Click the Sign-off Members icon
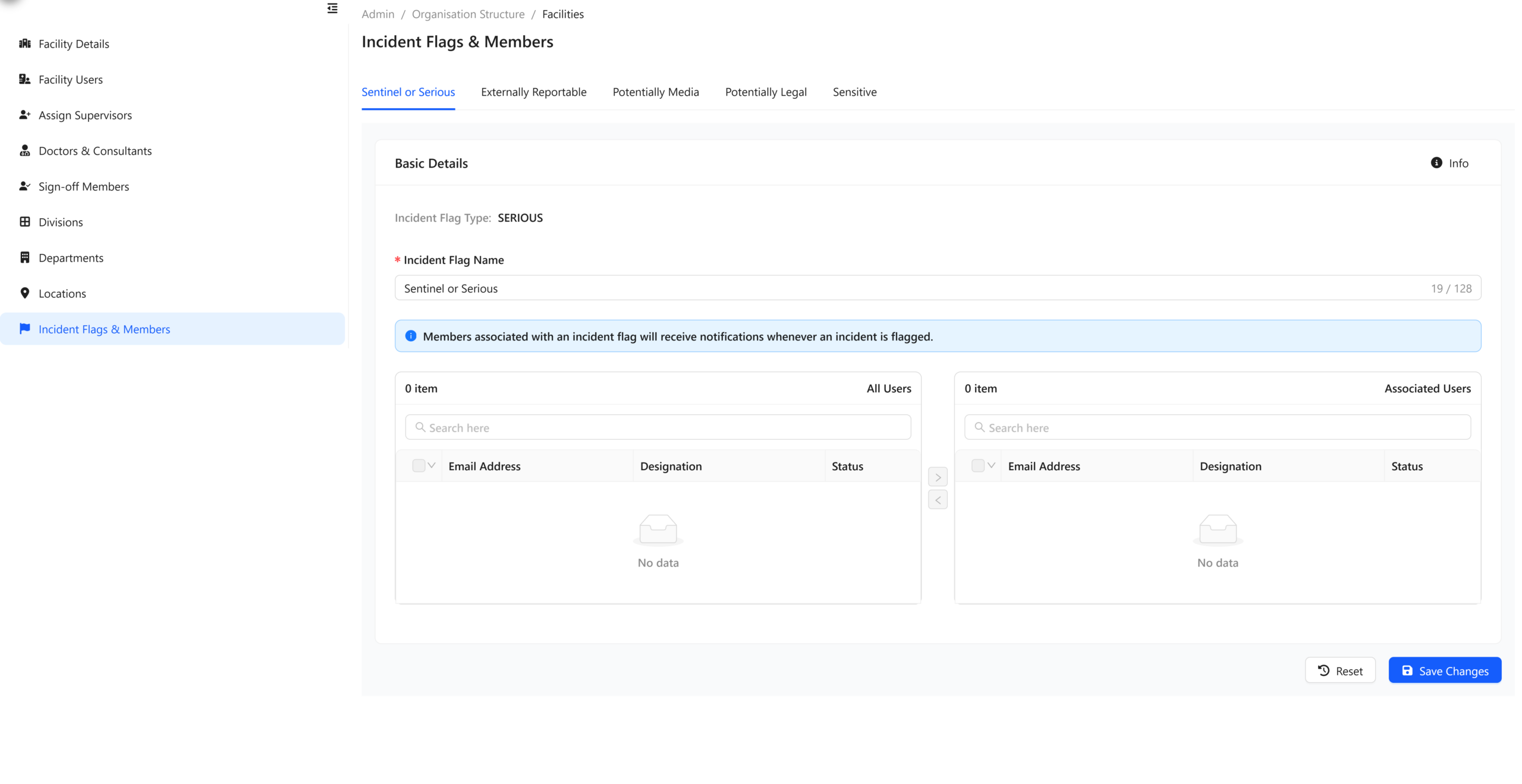The height and width of the screenshot is (784, 1522). [24, 186]
